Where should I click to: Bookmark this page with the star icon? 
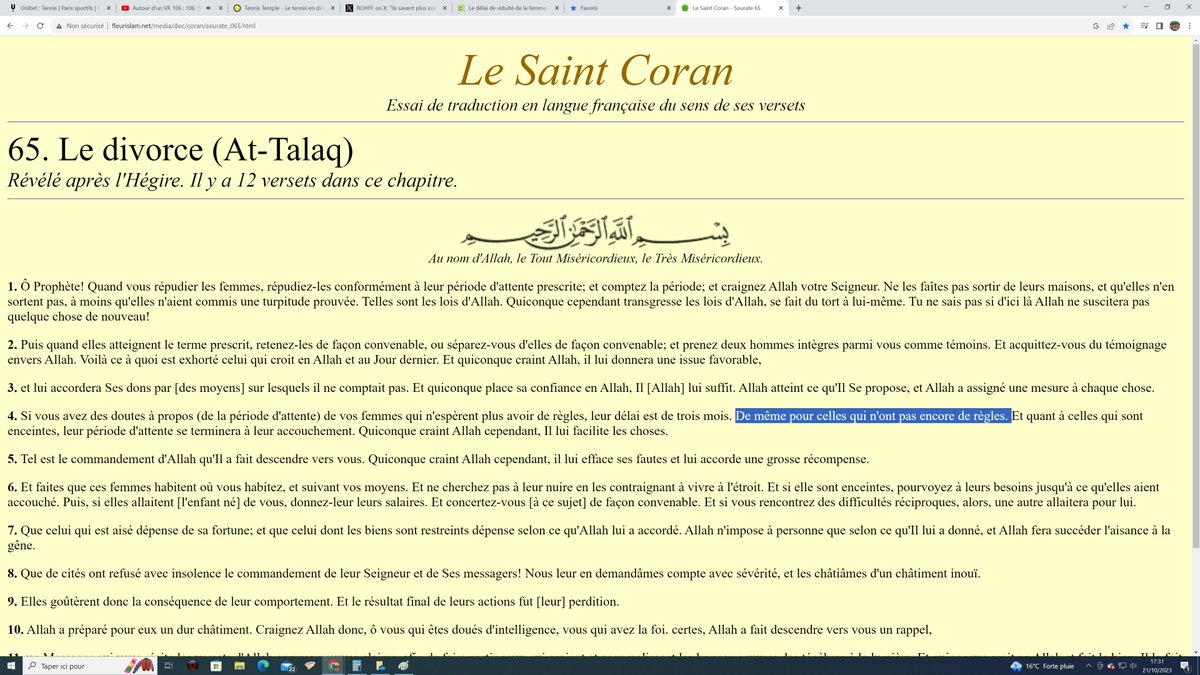1125,25
